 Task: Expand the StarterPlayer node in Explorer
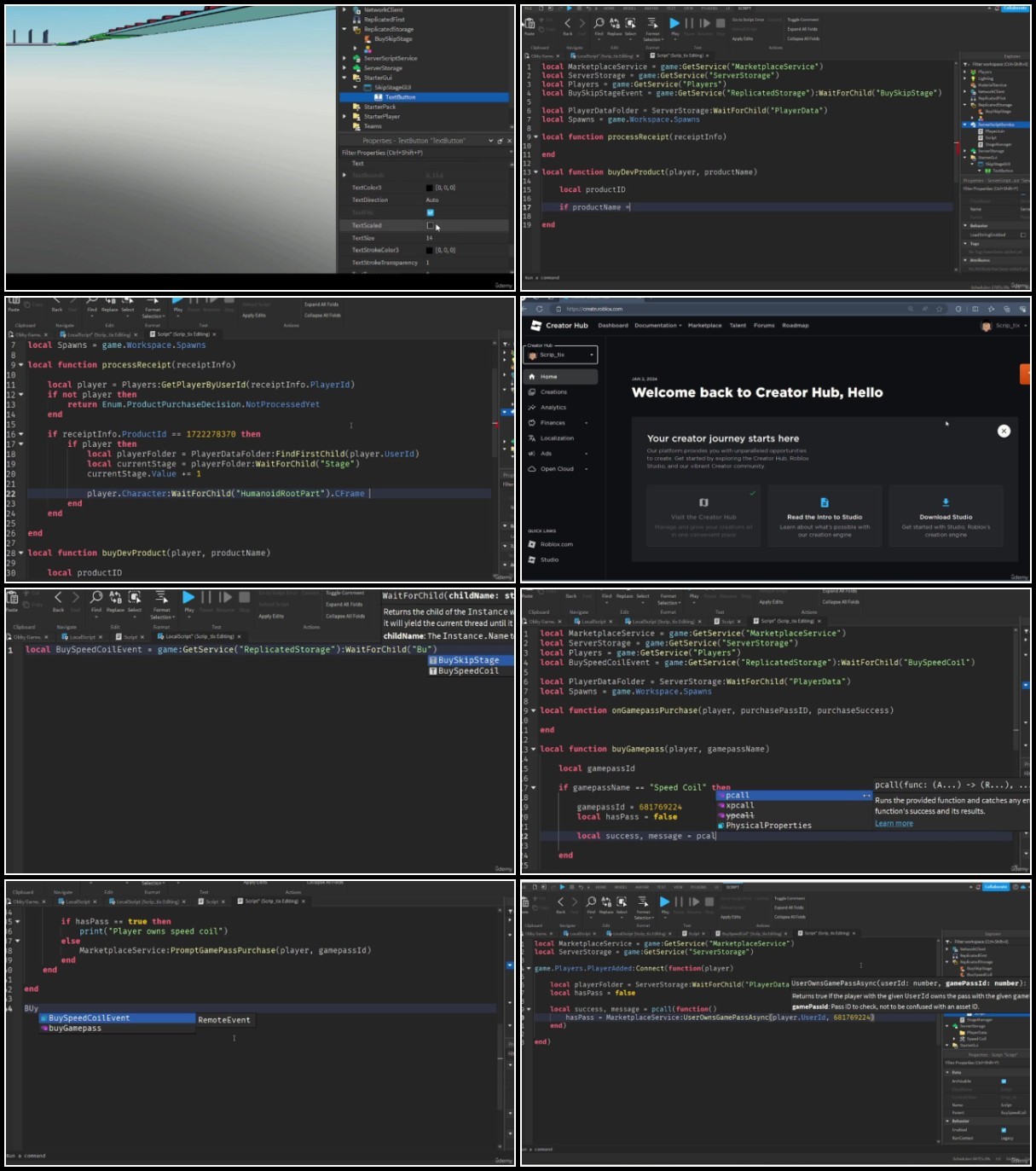pyautogui.click(x=344, y=116)
